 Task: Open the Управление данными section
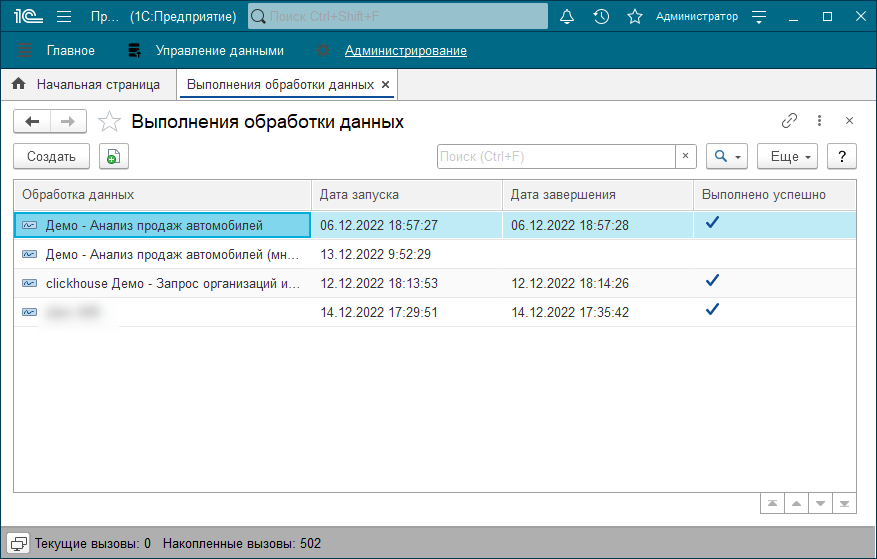[220, 50]
